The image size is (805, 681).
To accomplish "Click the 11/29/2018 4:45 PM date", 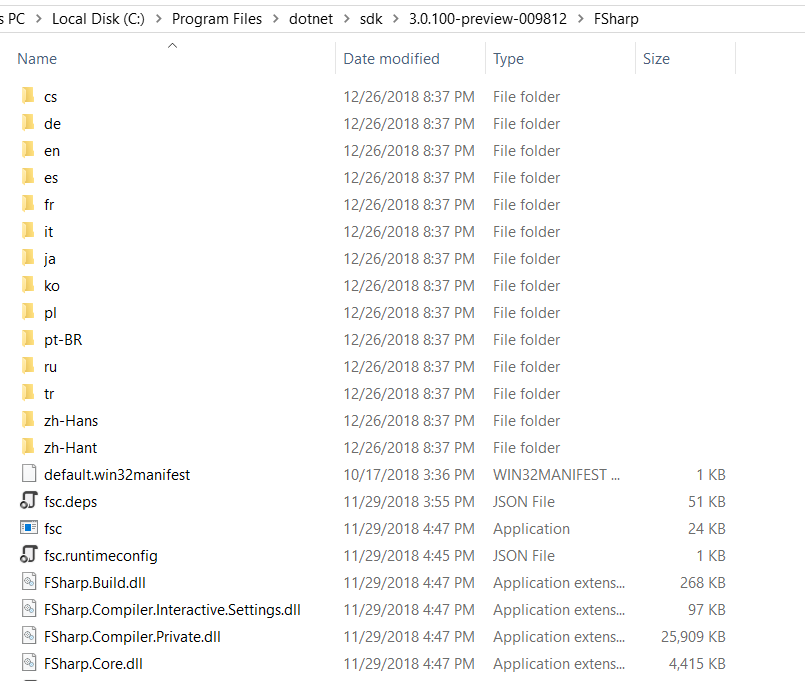I will click(x=409, y=556).
